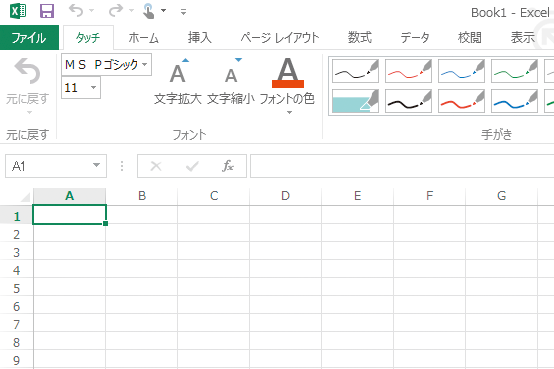Pick the thick blue pen
This screenshot has height=369, width=554.
[514, 101]
